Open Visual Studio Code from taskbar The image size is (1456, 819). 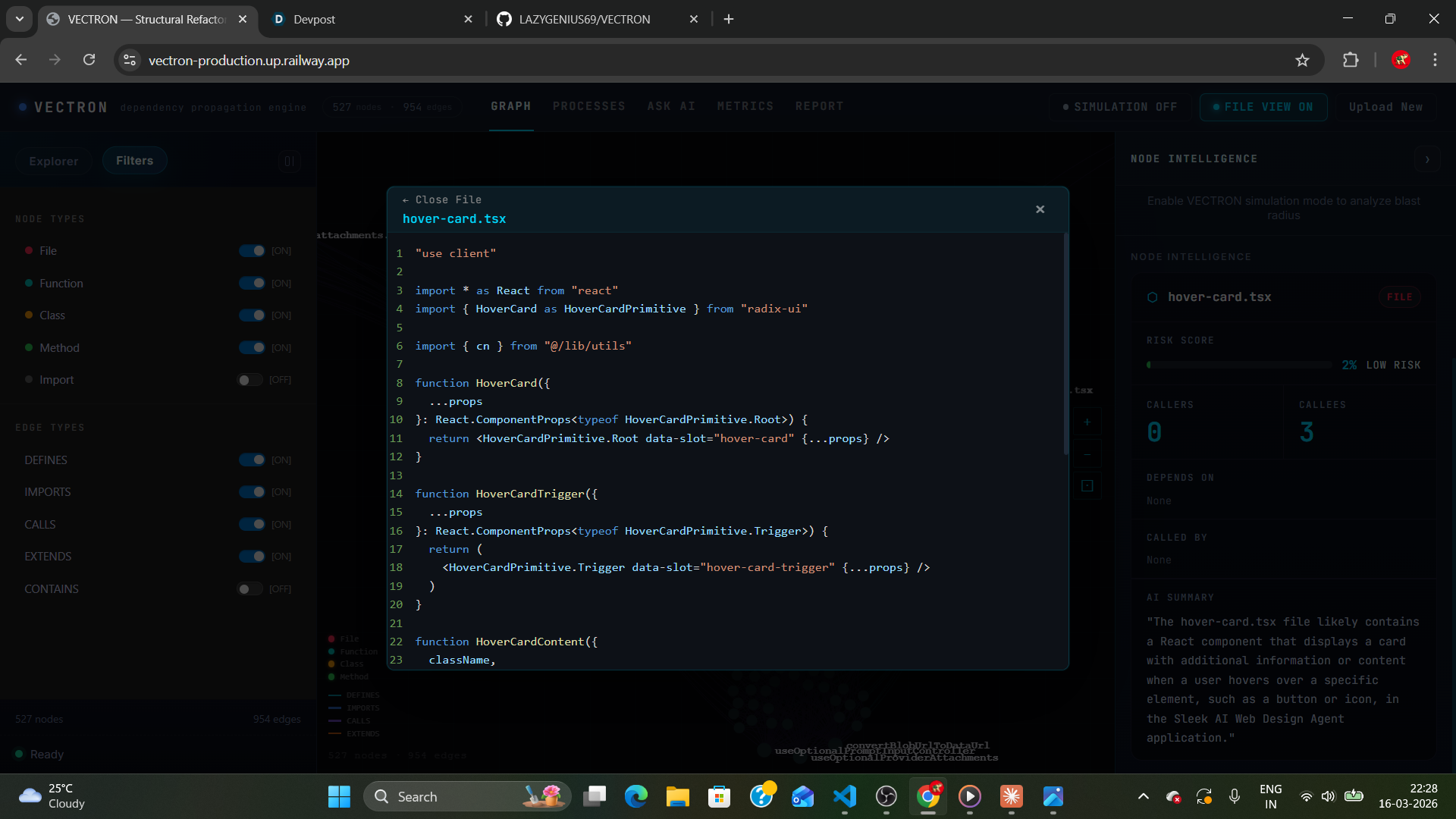(844, 796)
